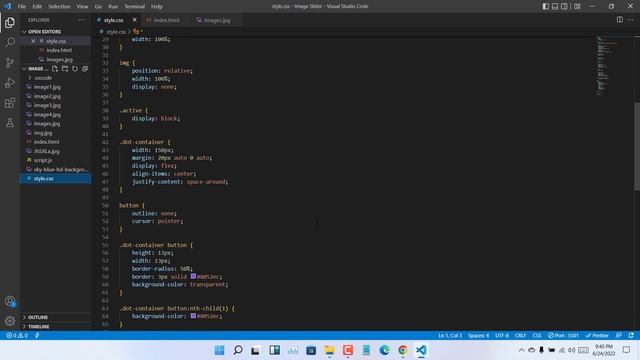Open the View menu
640x360 pixels.
click(82, 7)
